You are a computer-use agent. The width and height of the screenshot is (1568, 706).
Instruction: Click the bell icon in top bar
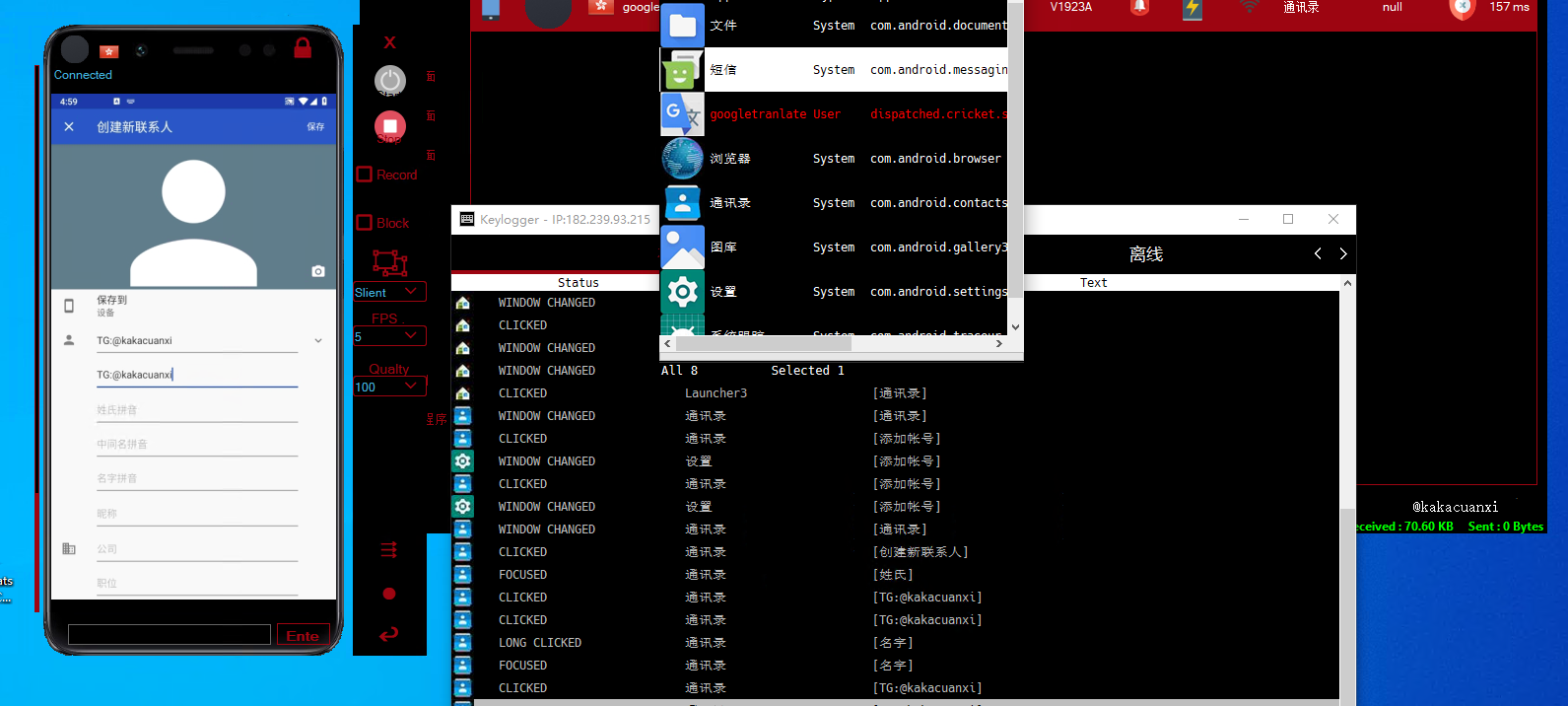[1140, 8]
